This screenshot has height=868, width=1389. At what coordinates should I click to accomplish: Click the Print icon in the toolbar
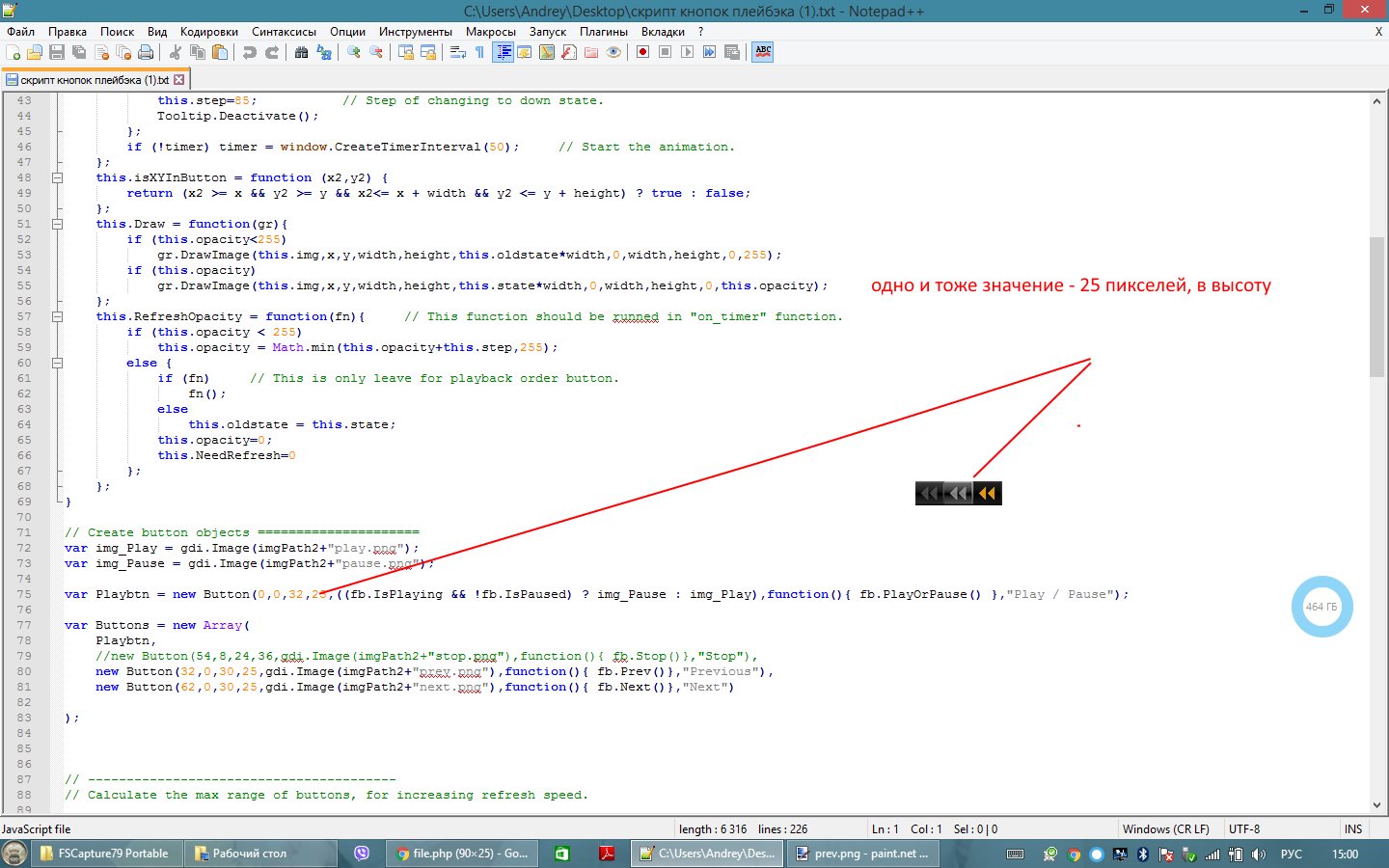click(146, 52)
